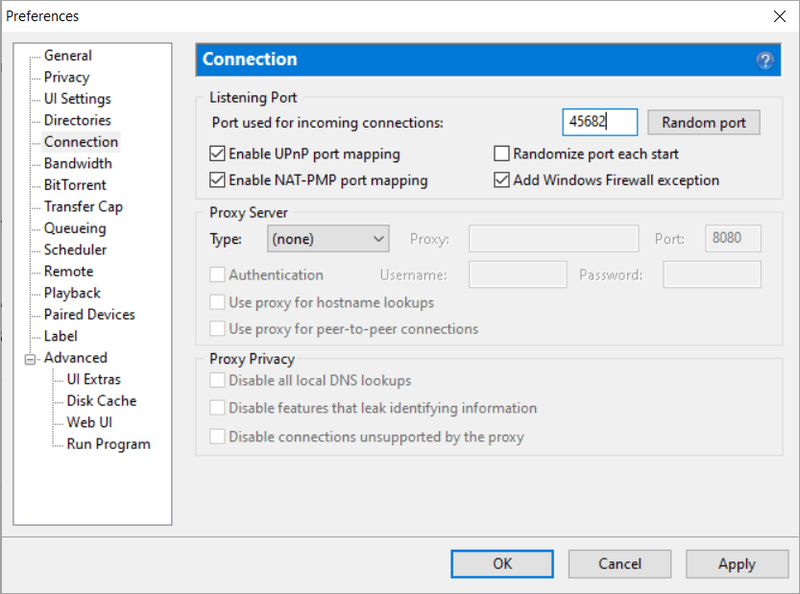Select Label in the tree

click(x=61, y=336)
